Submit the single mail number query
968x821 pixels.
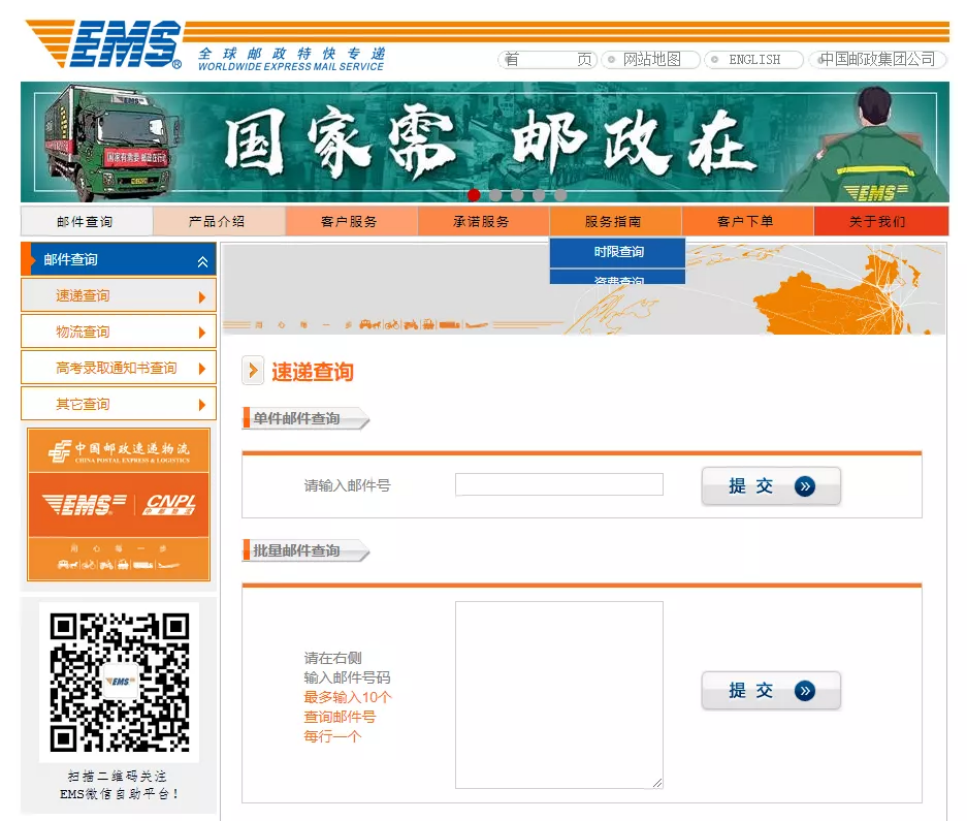[771, 486]
